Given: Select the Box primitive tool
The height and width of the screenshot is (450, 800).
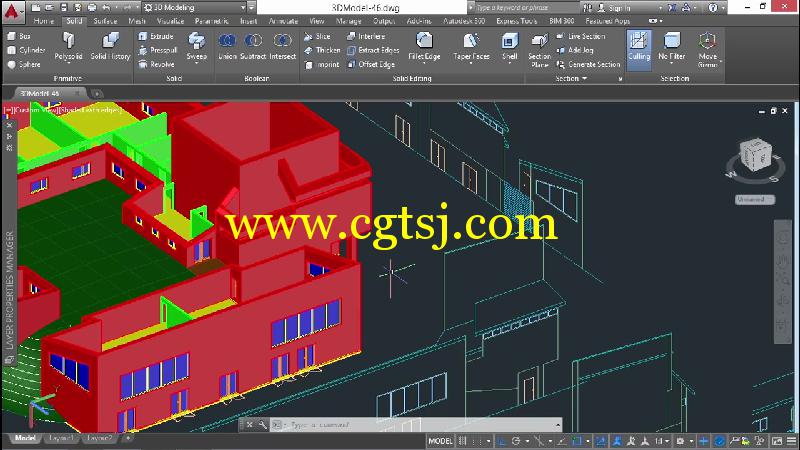Looking at the screenshot, I should (19, 36).
